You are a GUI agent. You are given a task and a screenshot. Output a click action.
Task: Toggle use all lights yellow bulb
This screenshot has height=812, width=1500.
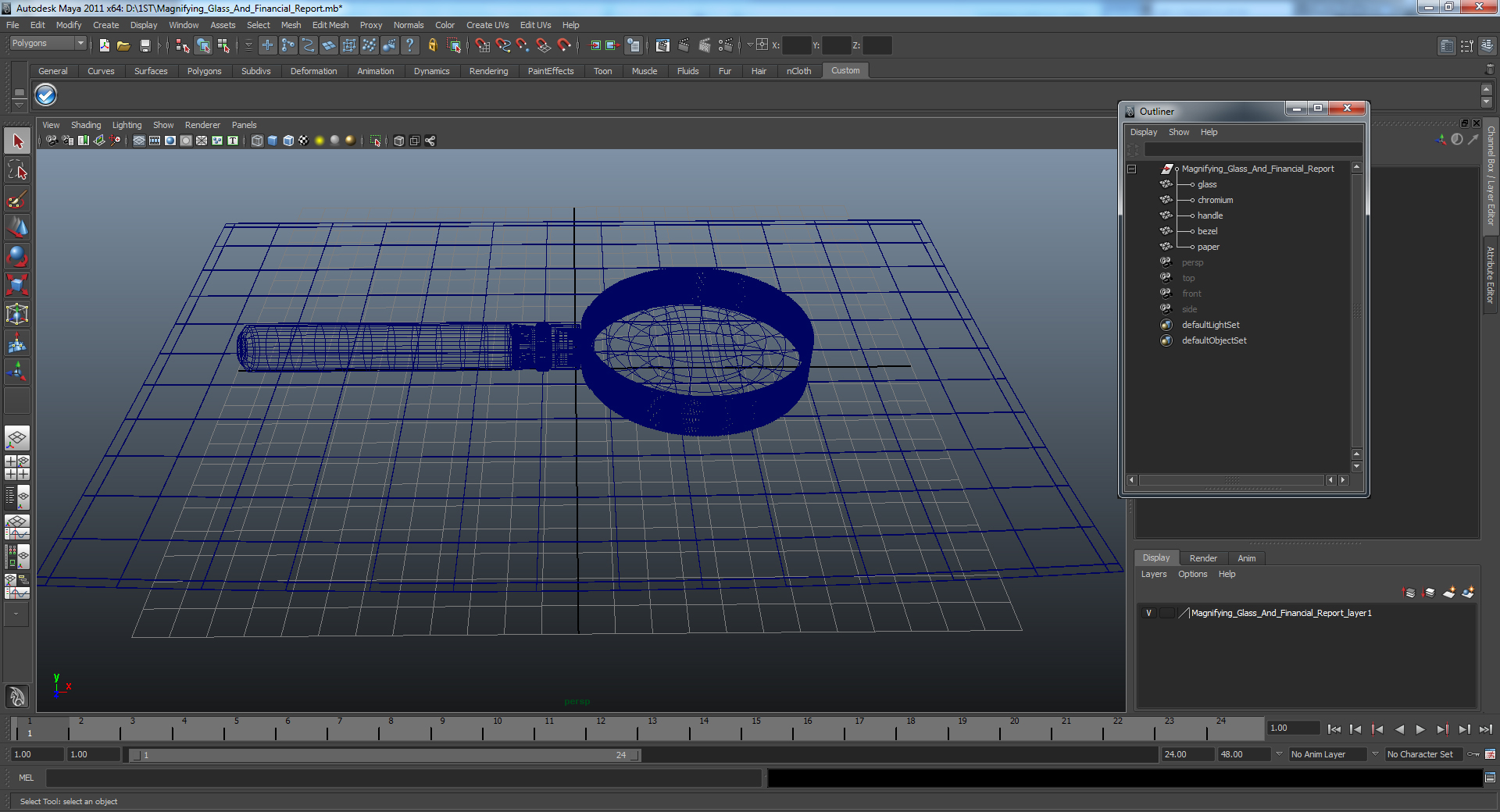tap(320, 141)
